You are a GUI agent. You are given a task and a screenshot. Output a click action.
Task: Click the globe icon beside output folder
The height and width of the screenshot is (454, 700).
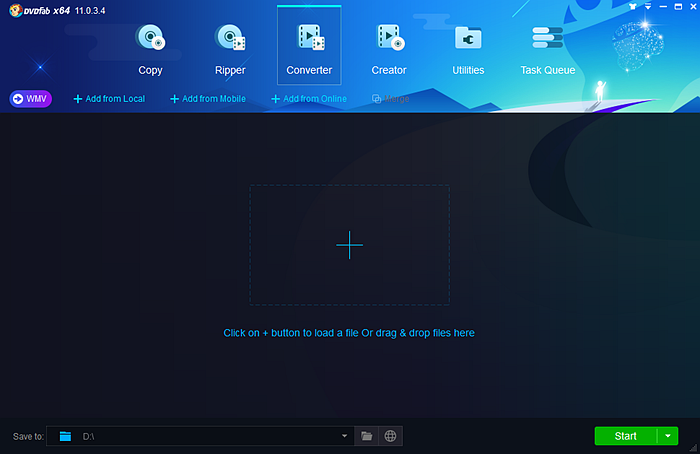[x=391, y=436]
